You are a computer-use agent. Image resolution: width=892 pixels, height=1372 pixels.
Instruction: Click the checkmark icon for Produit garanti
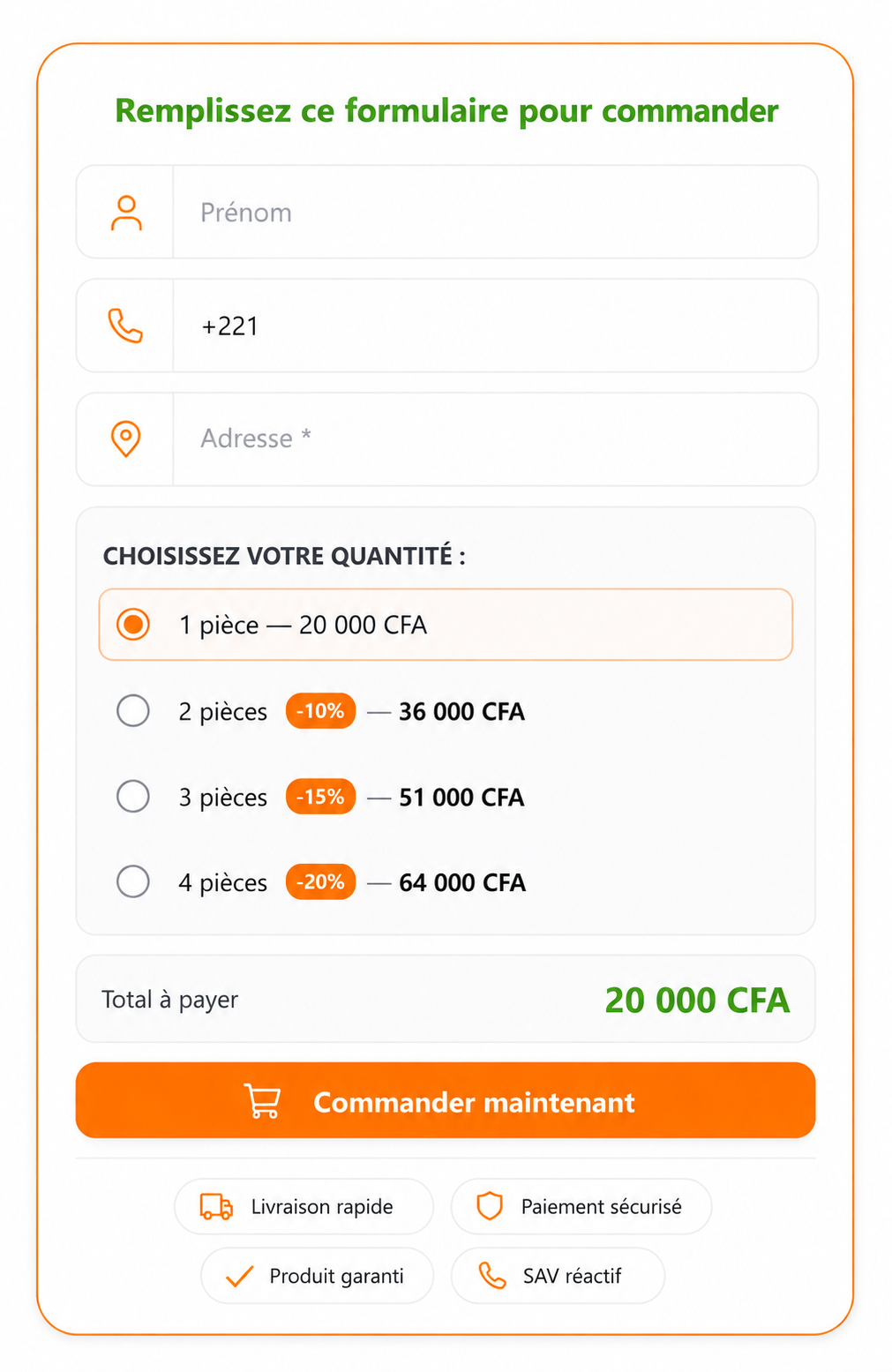pos(240,1276)
